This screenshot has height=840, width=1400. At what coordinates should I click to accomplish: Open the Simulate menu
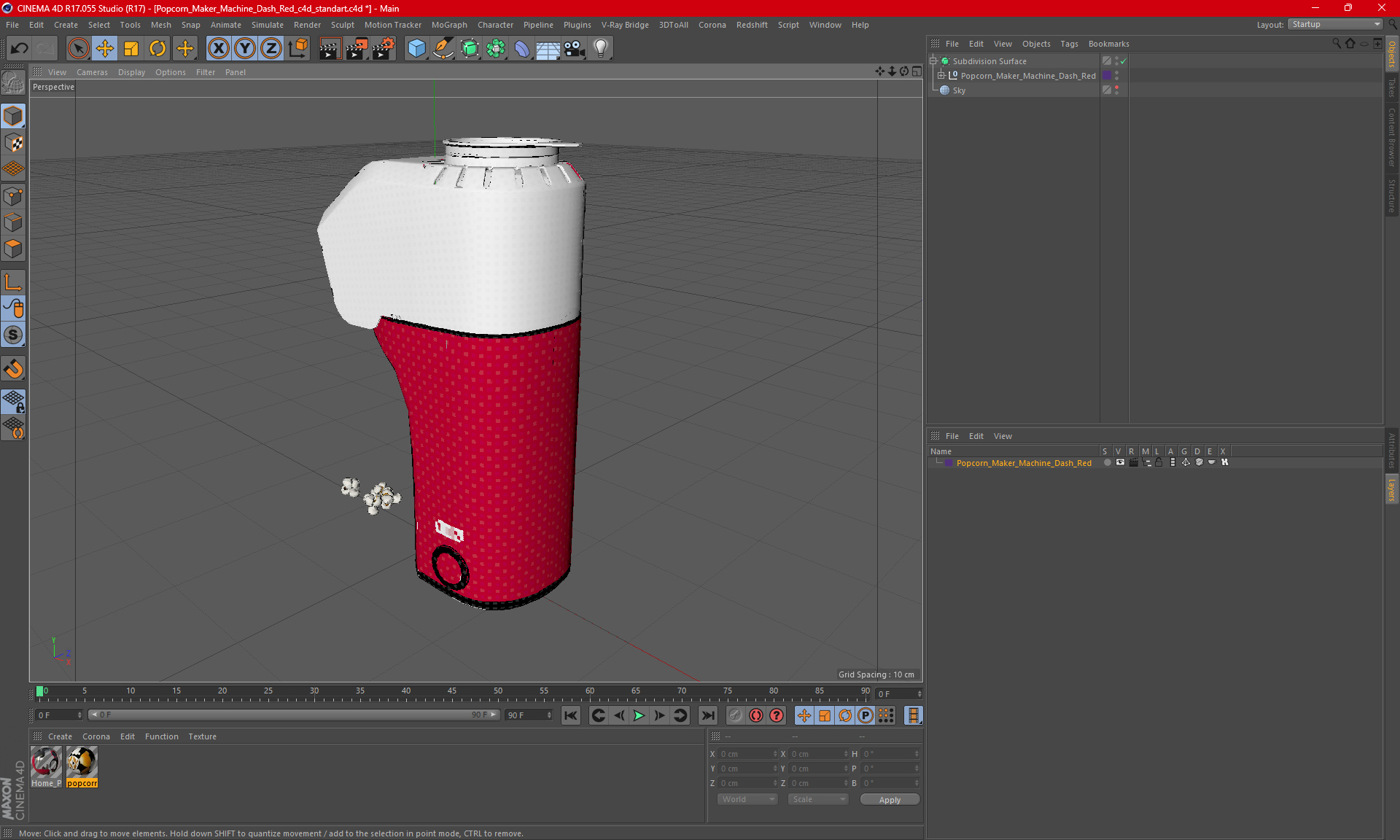pos(268,25)
